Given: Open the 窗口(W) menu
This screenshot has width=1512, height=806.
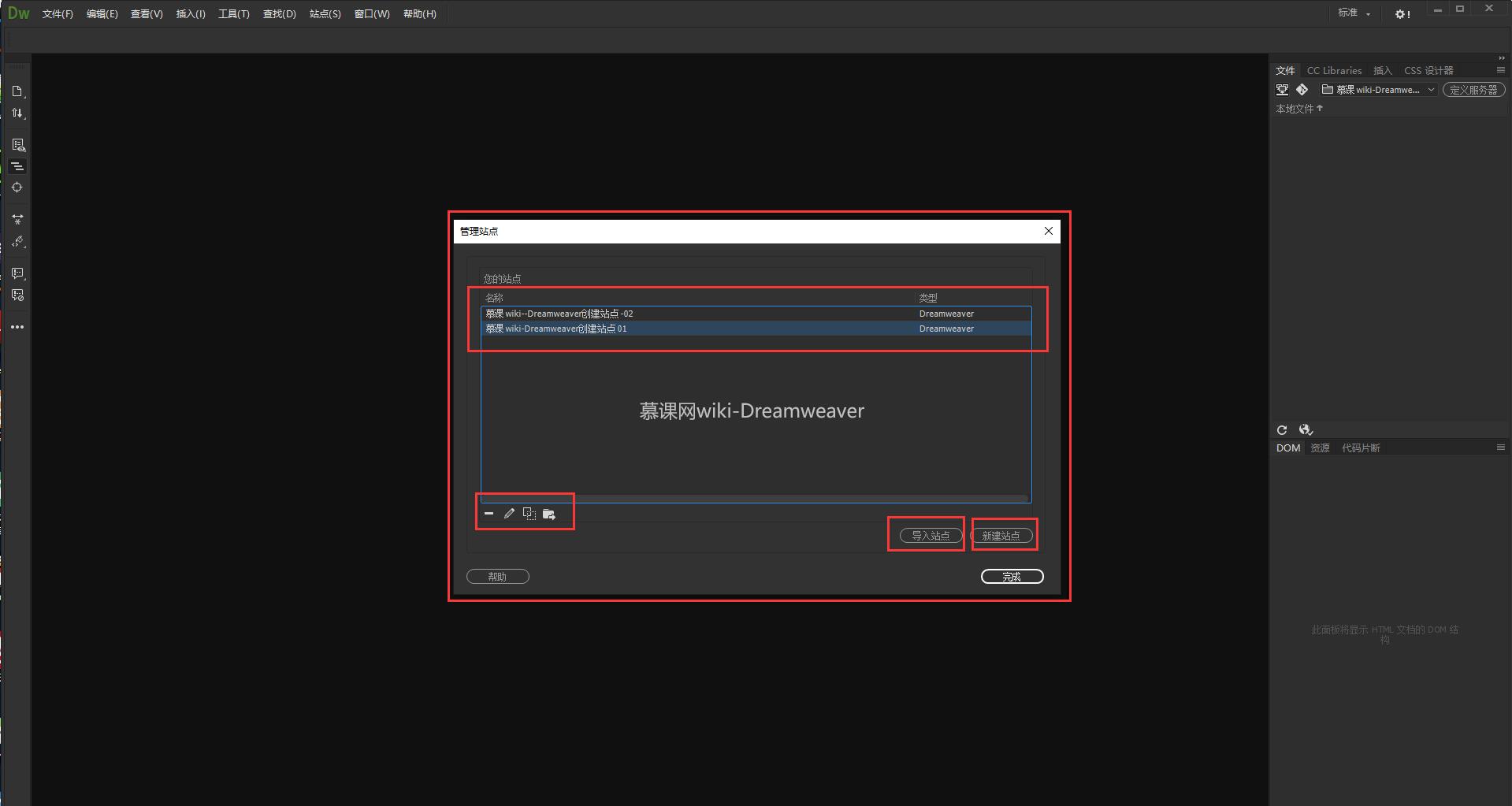Looking at the screenshot, I should pos(372,14).
